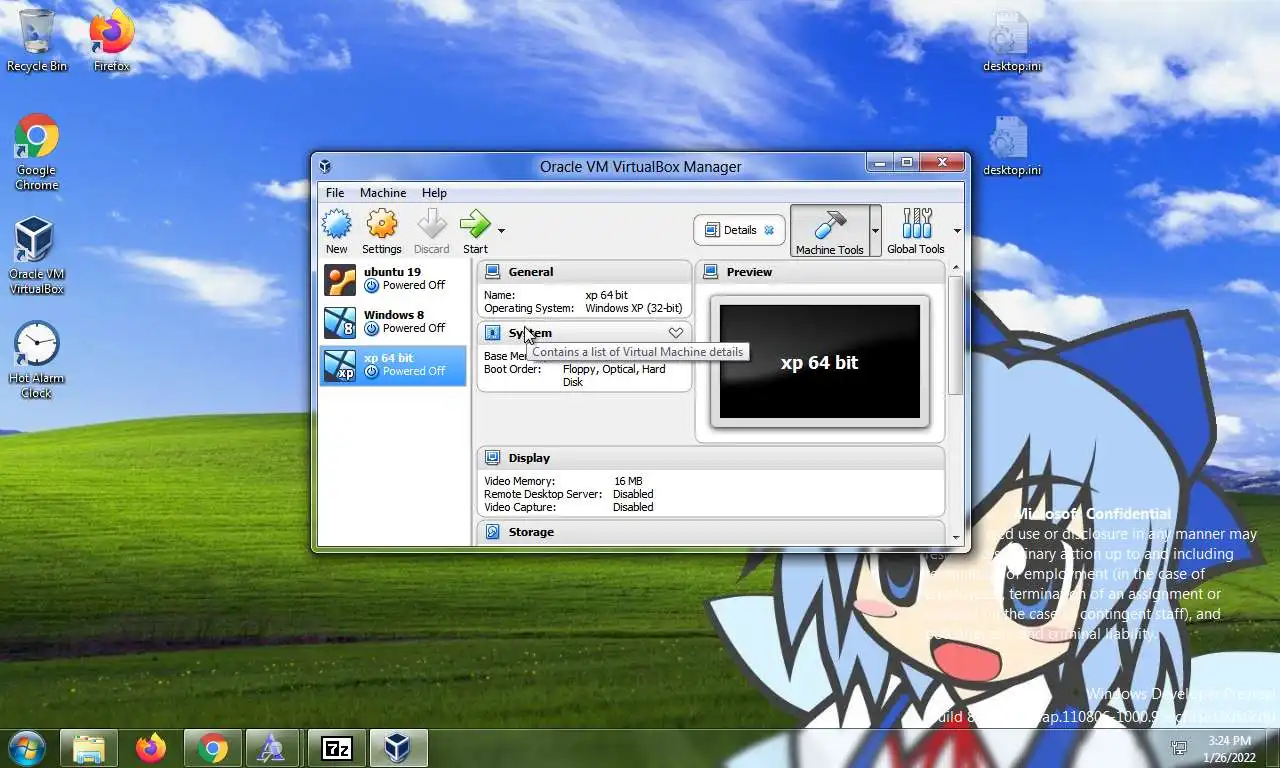Screen dimensions: 1280x768
Task: Select the upper desktop.ini file icon
Action: (1011, 42)
